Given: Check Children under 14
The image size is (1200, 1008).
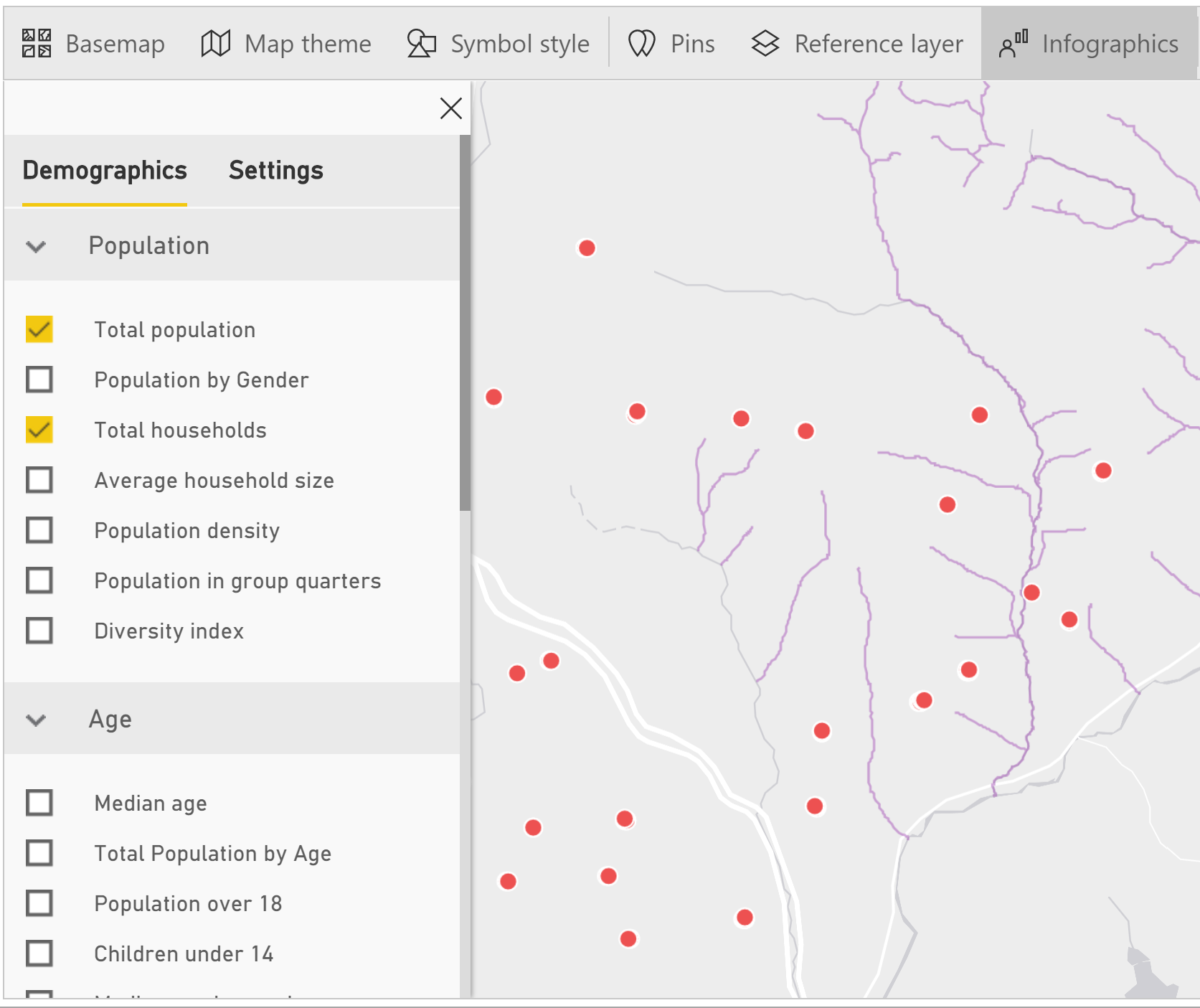Looking at the screenshot, I should tap(39, 954).
